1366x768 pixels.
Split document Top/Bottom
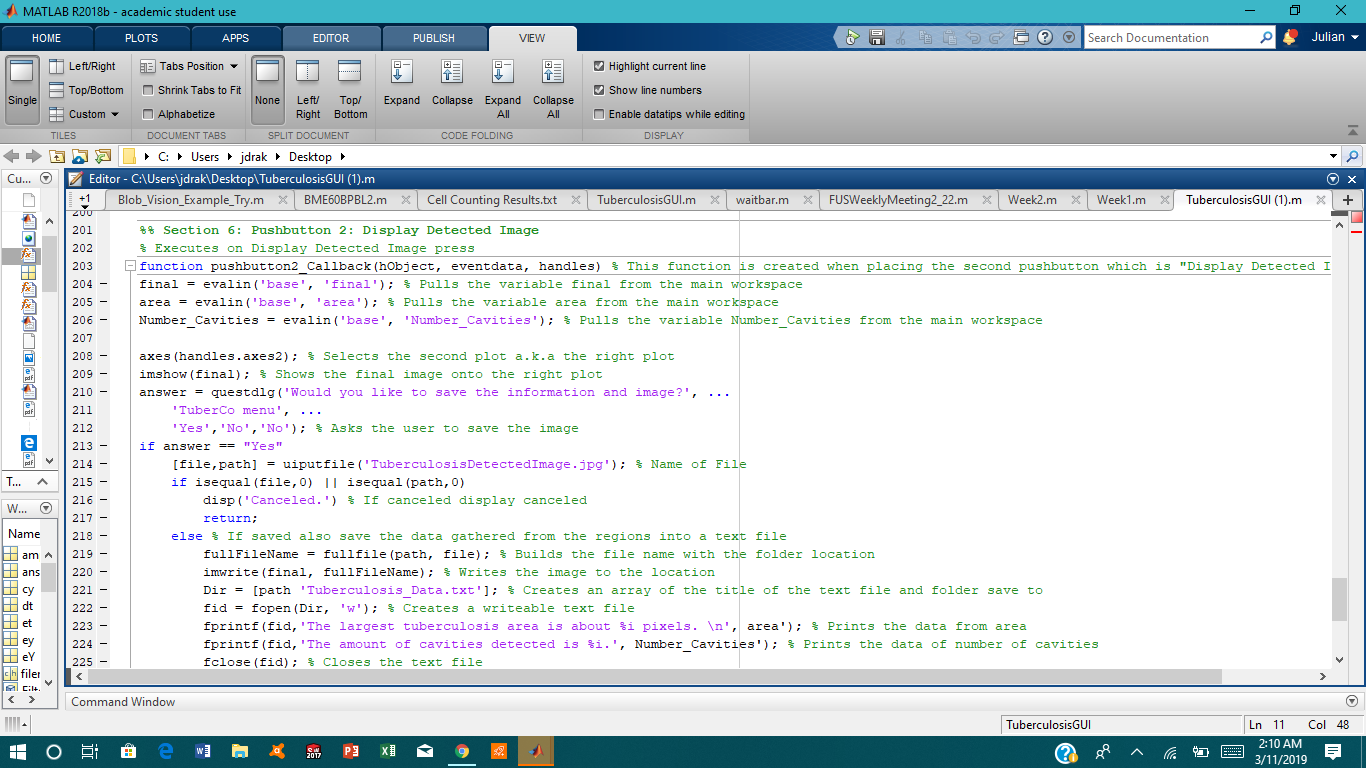click(x=350, y=89)
